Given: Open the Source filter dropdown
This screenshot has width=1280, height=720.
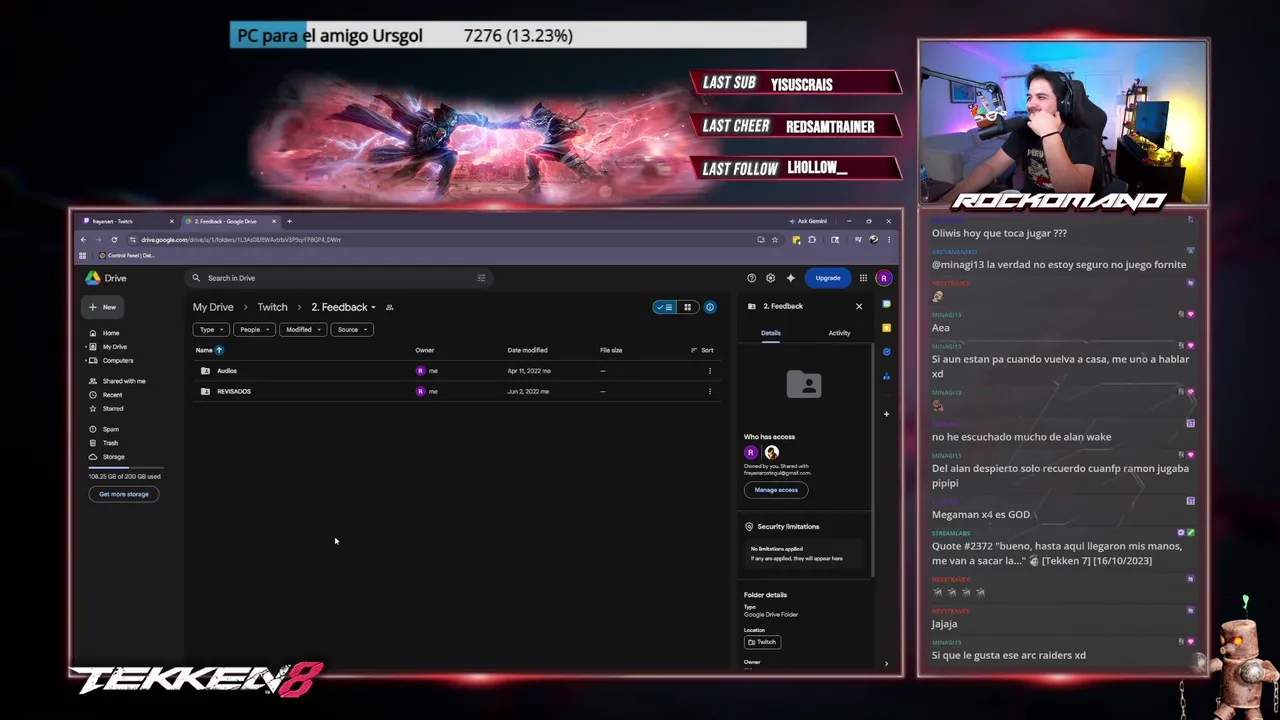Looking at the screenshot, I should point(352,330).
